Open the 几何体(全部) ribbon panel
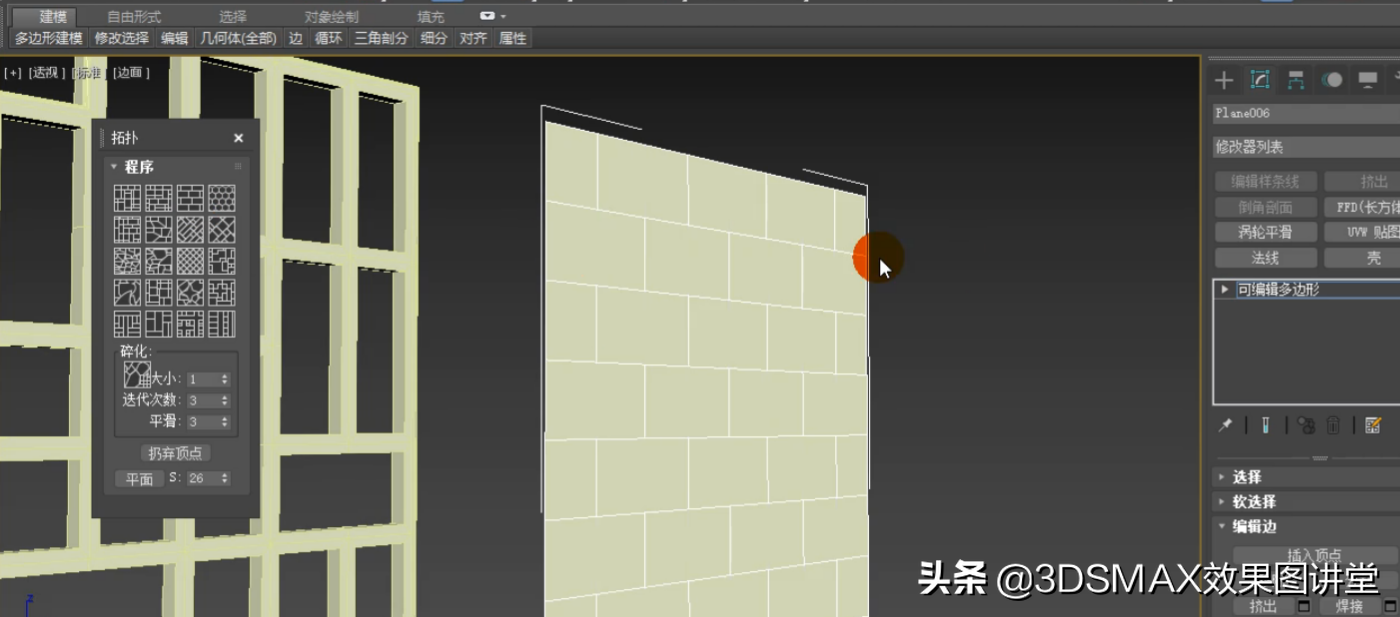 pyautogui.click(x=238, y=38)
